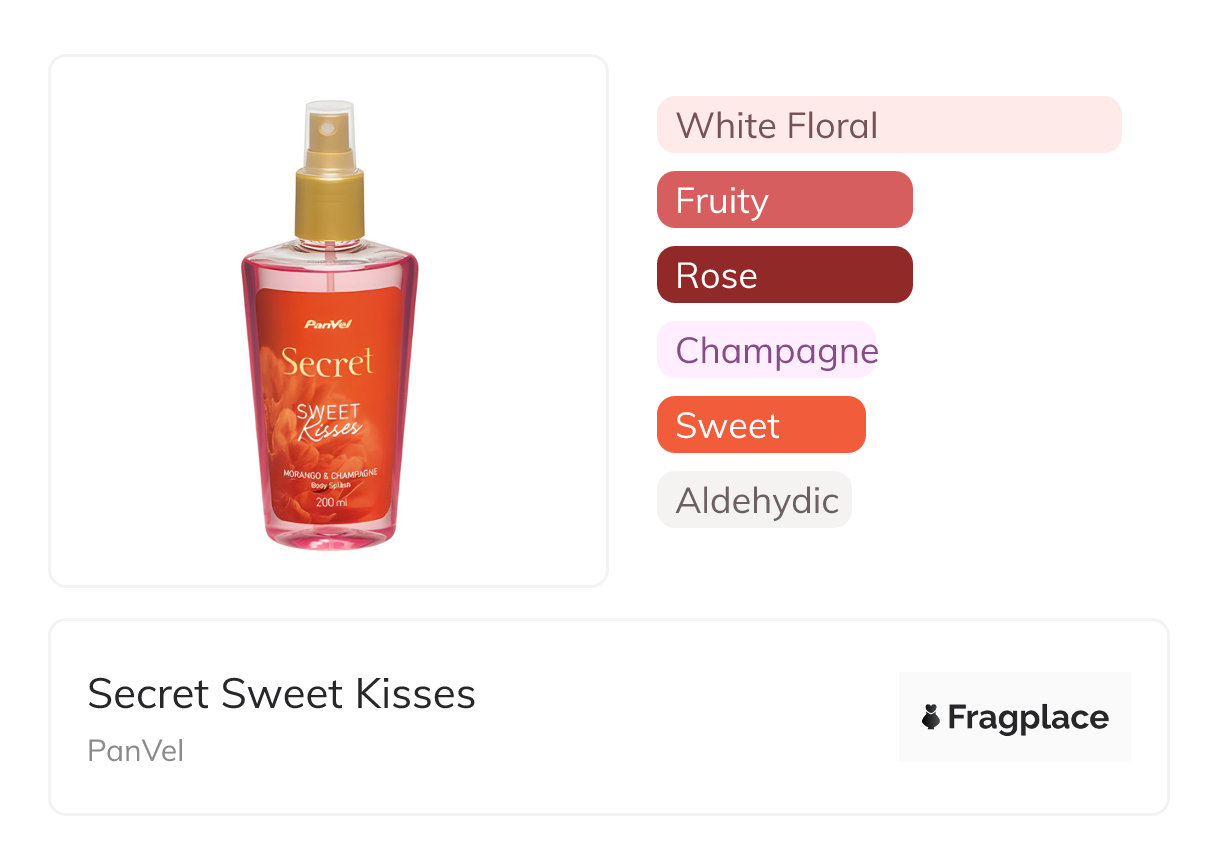Viewport: 1218px width, 864px height.
Task: Select the gray Aldehydic accord tag
Action: 754,500
